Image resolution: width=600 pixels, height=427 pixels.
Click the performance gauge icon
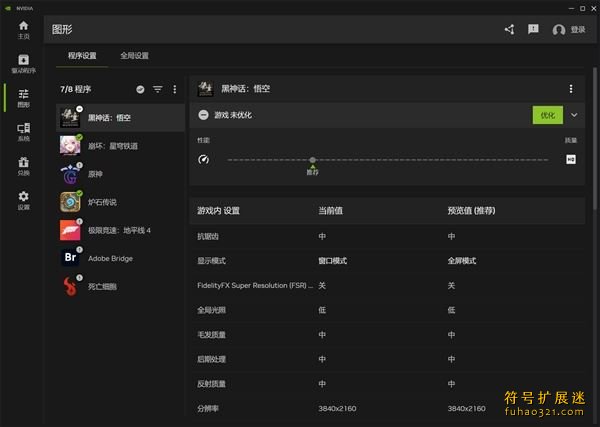[204, 160]
